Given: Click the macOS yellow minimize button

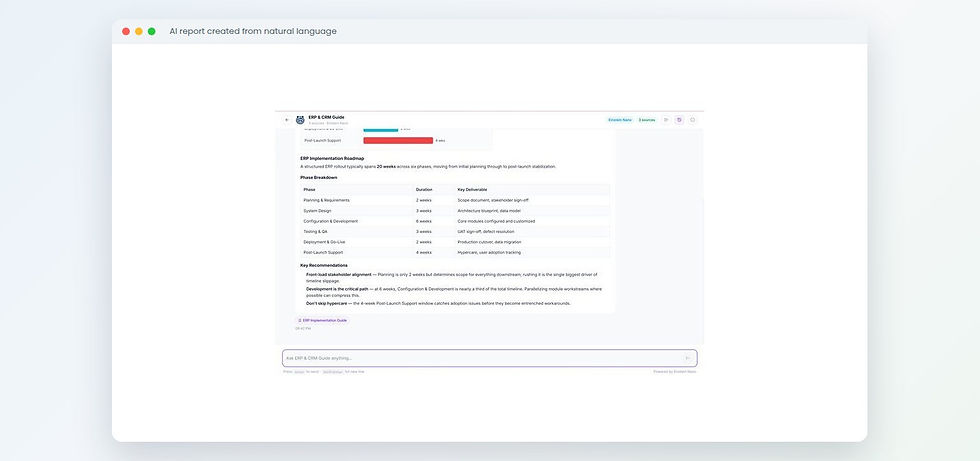Looking at the screenshot, I should click(x=139, y=31).
